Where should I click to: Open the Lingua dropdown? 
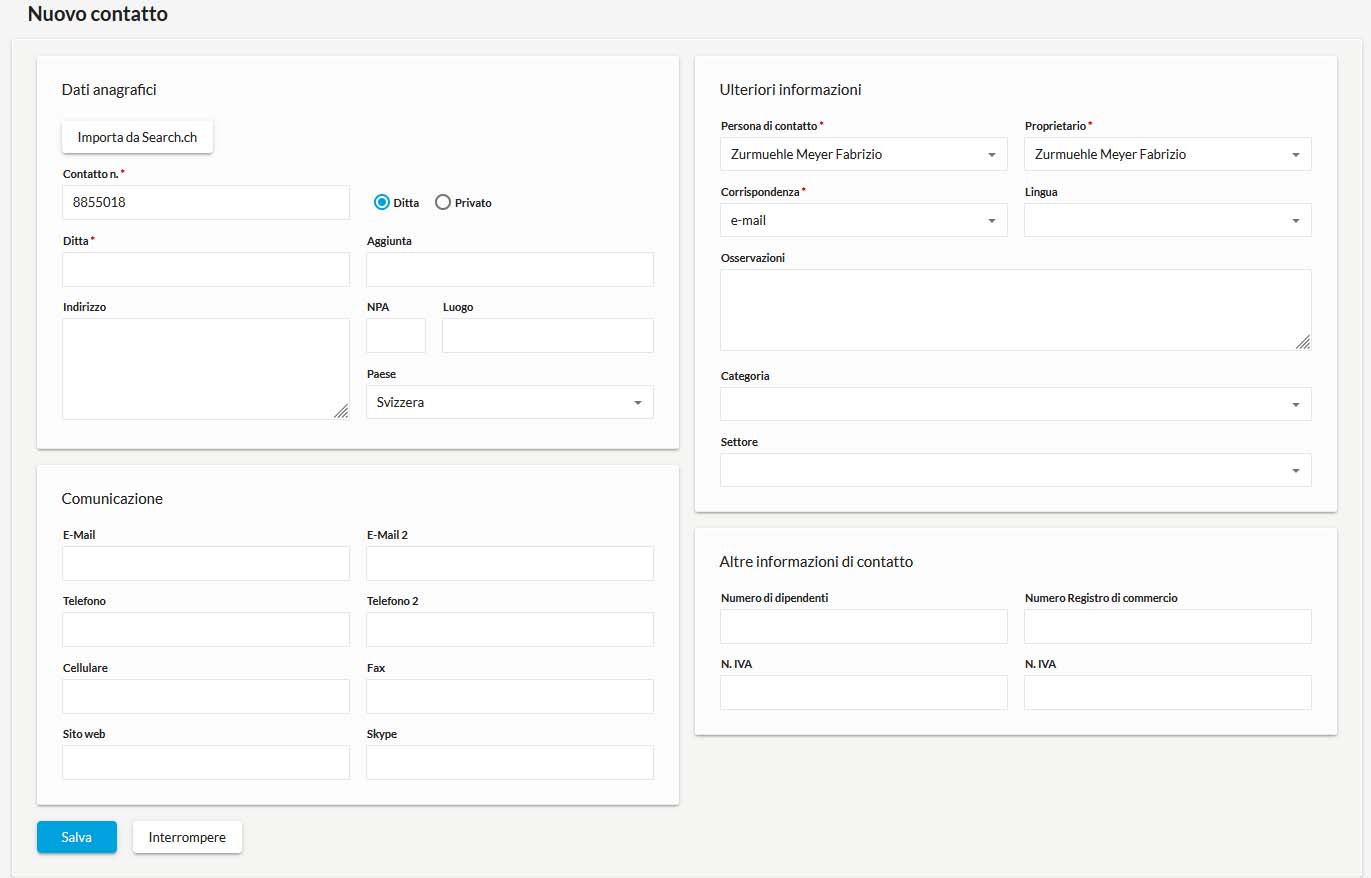click(1167, 220)
